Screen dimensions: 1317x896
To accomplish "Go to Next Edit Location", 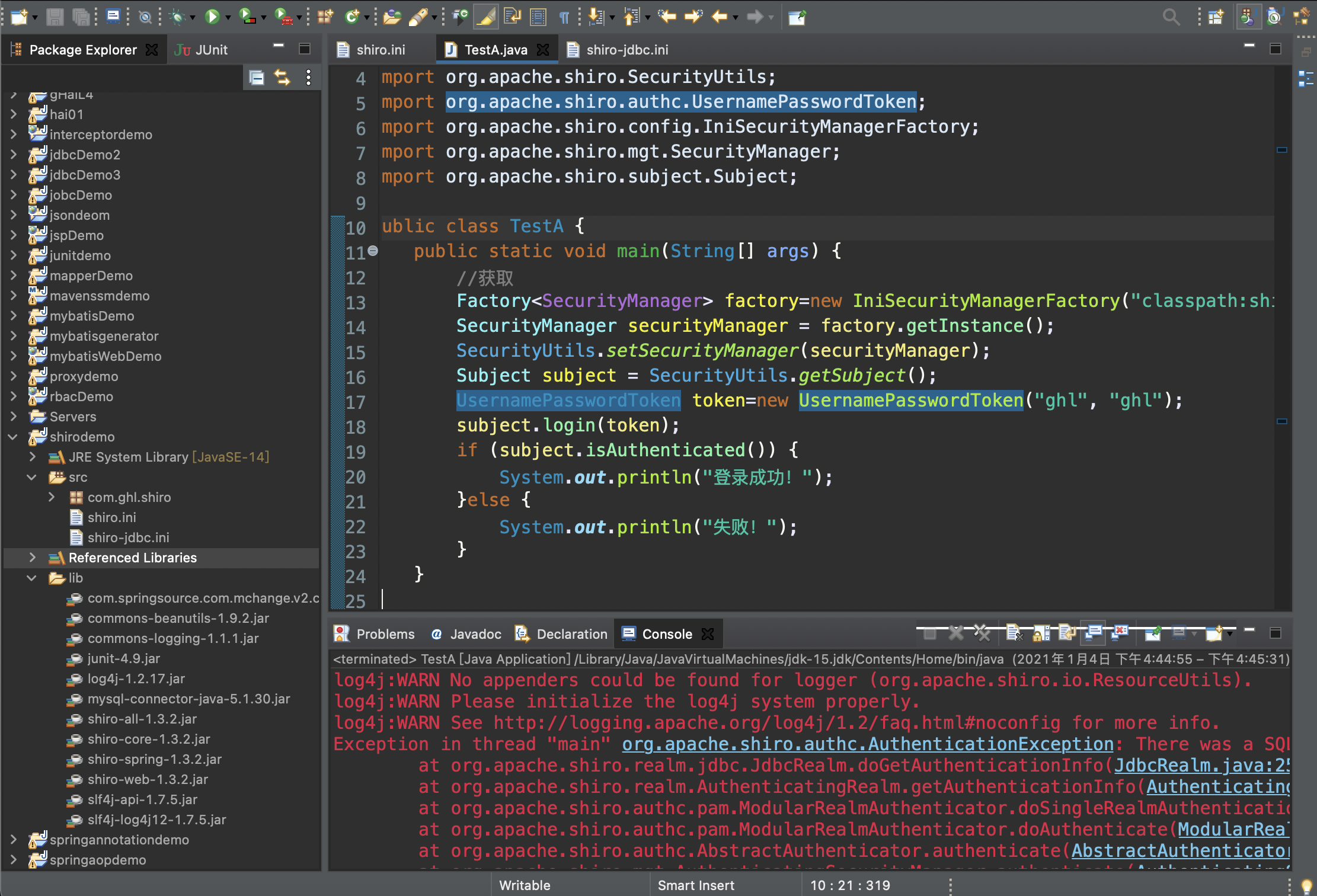I will 693,17.
